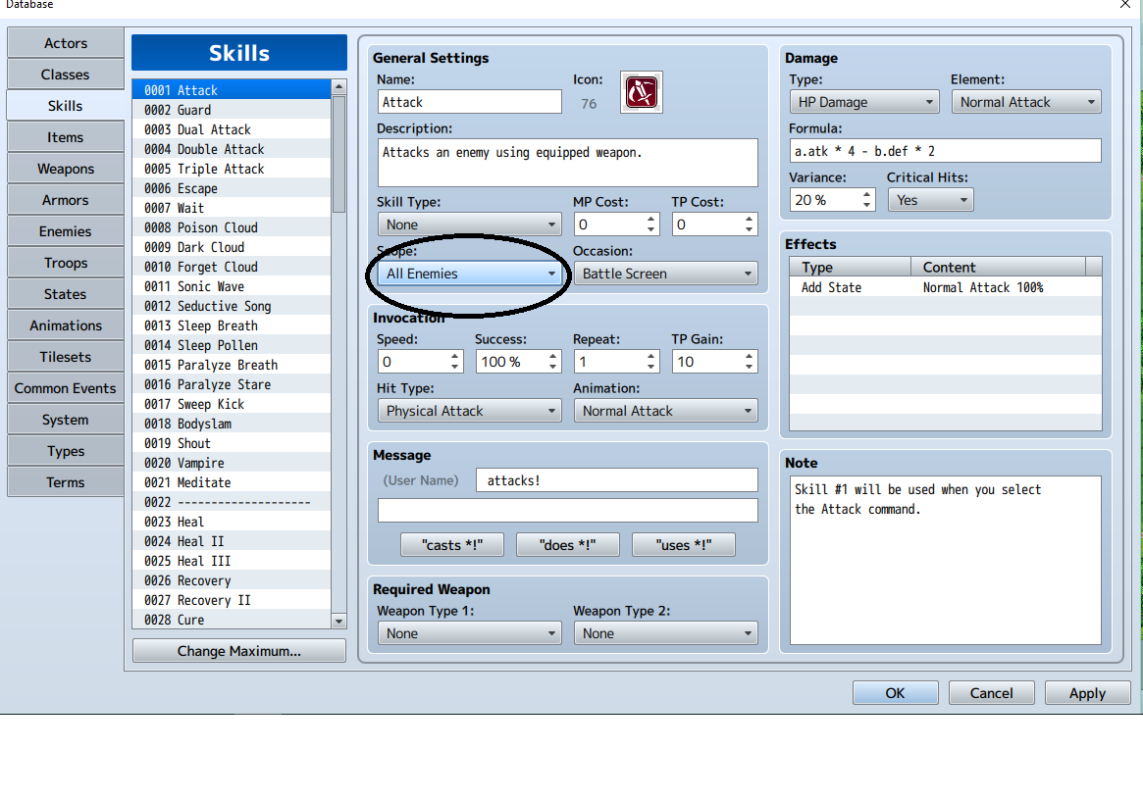
Task: Insert the "casts *!" message template
Action: tap(452, 545)
